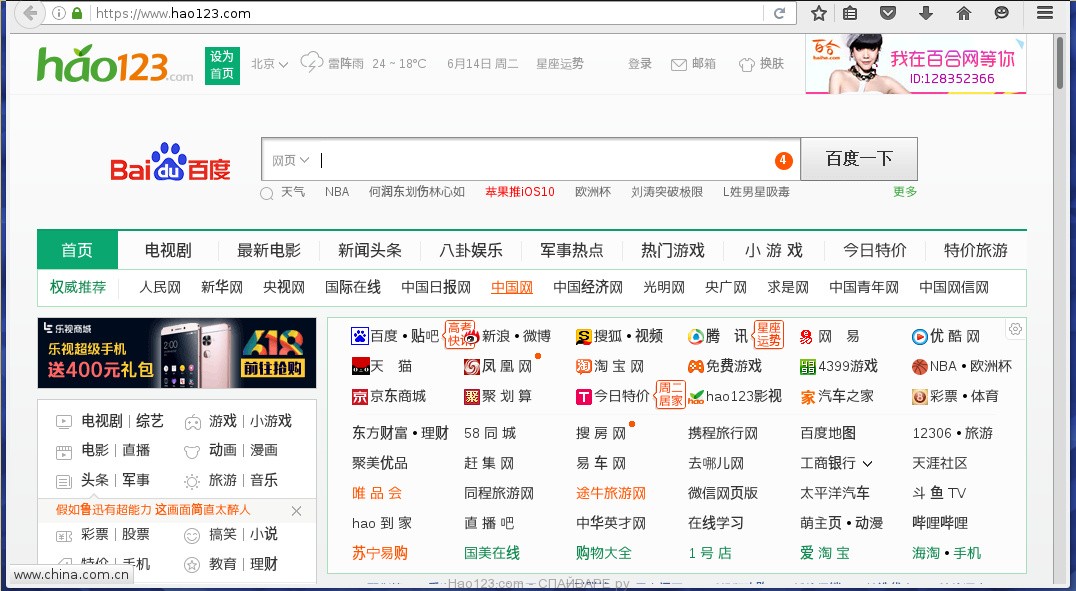This screenshot has height=591, width=1076.
Task: Bookmark this page with the star icon
Action: click(819, 13)
